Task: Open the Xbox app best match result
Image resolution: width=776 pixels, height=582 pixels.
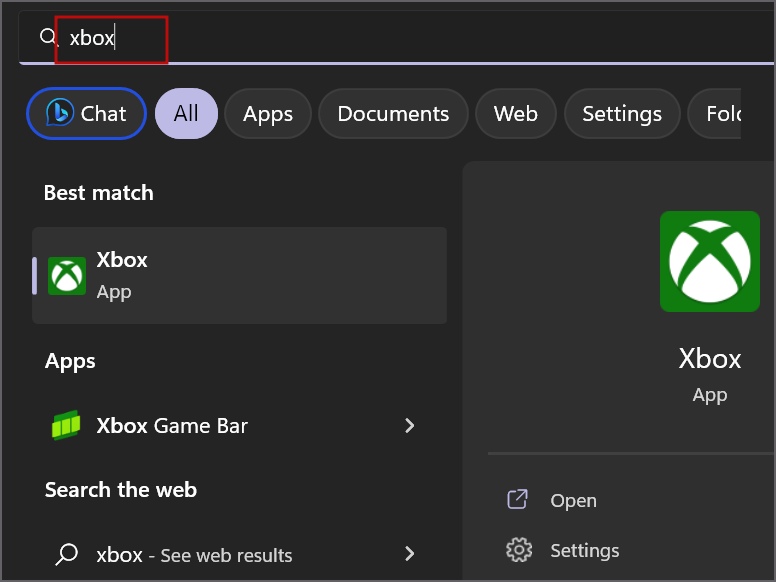Action: (x=240, y=276)
